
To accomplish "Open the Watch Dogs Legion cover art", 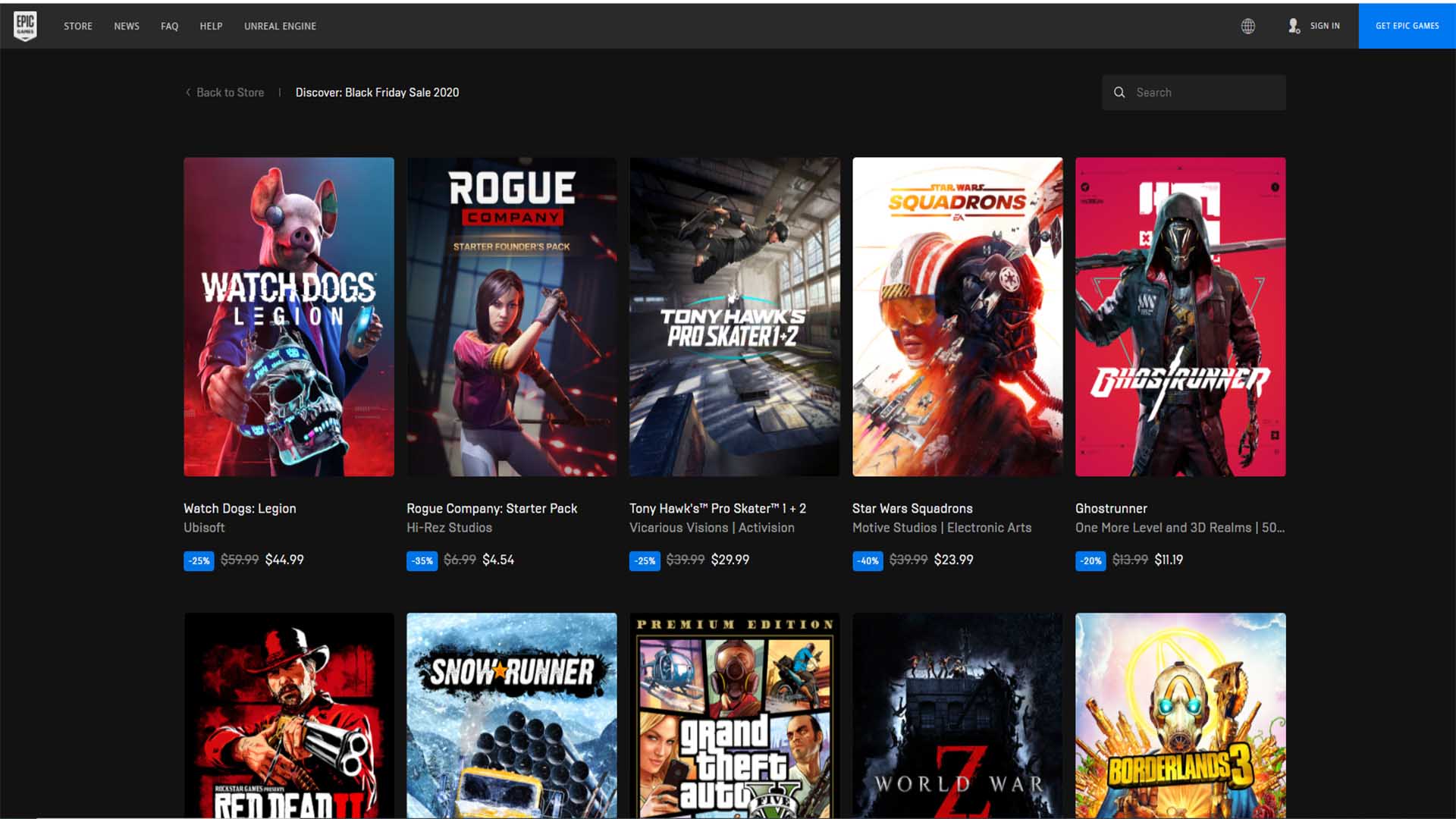I will (289, 317).
